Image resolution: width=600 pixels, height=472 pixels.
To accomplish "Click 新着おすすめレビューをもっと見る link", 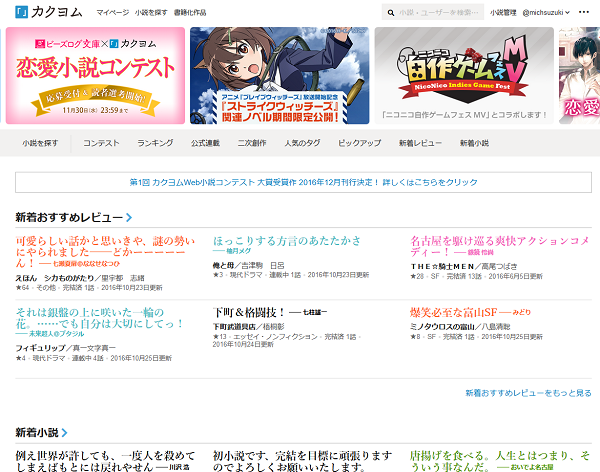I will click(528, 393).
